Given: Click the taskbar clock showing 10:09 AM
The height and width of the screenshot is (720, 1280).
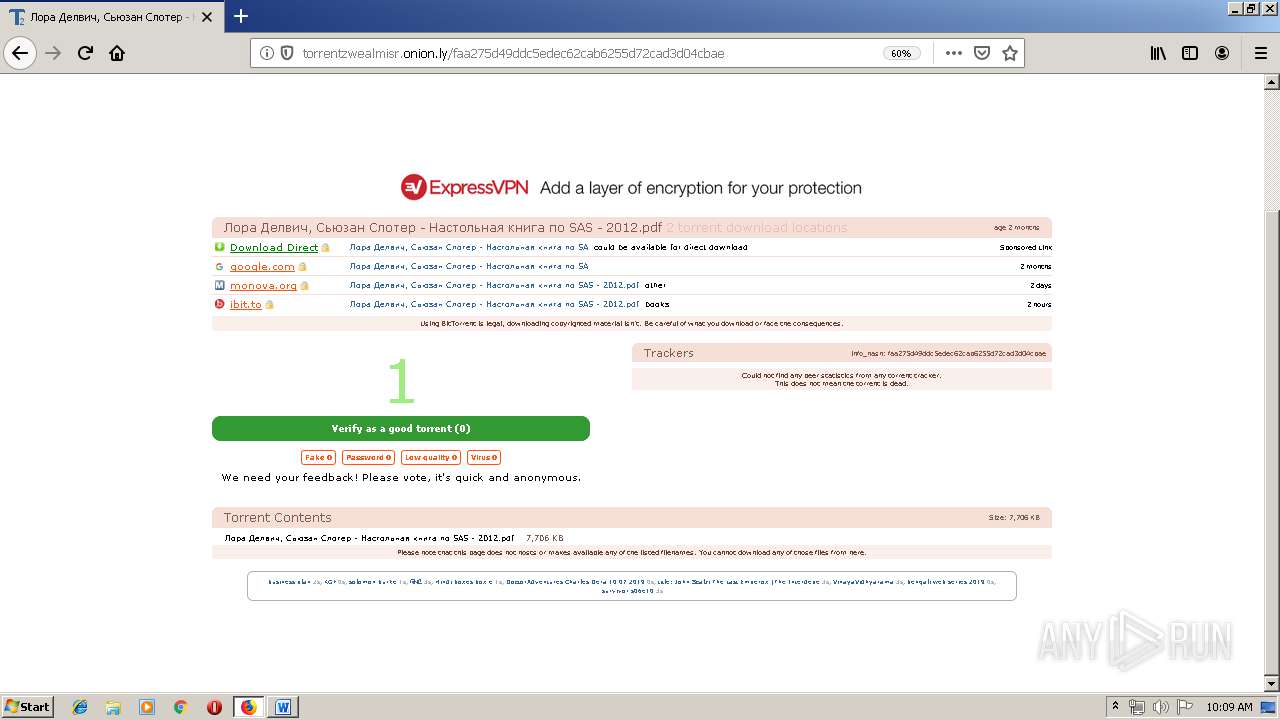Looking at the screenshot, I should coord(1229,706).
